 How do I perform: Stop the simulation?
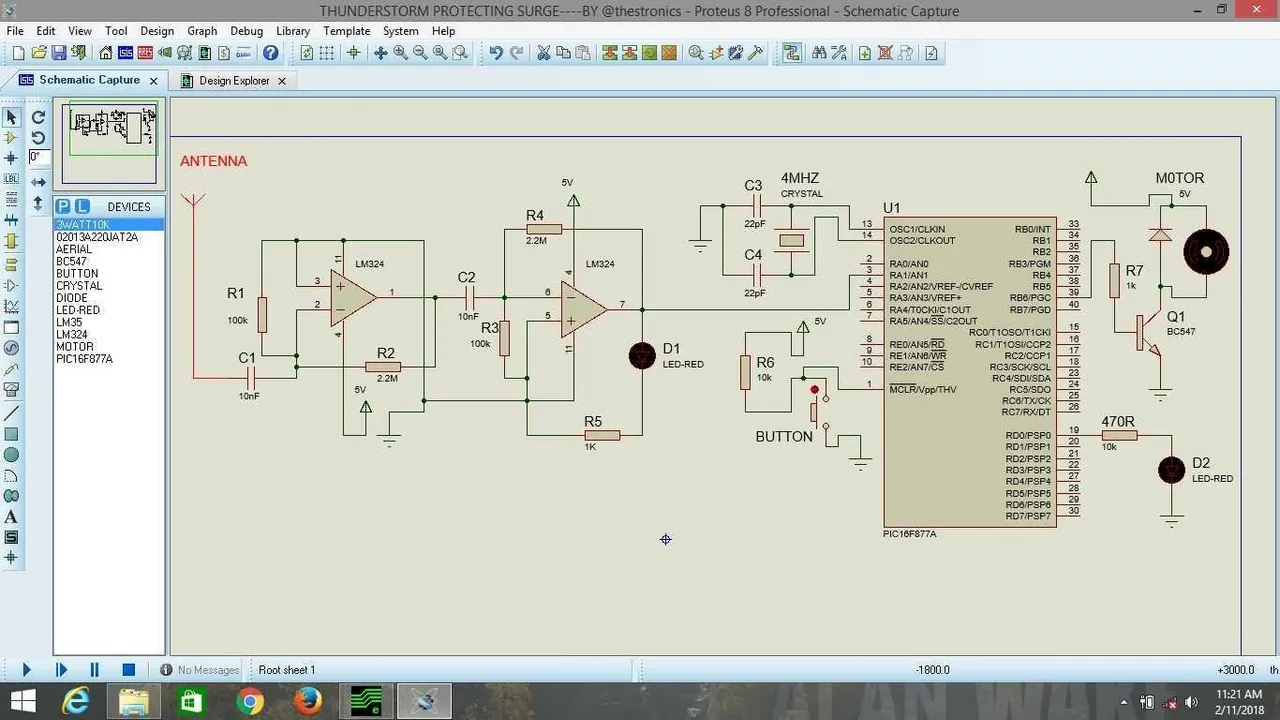pos(128,670)
